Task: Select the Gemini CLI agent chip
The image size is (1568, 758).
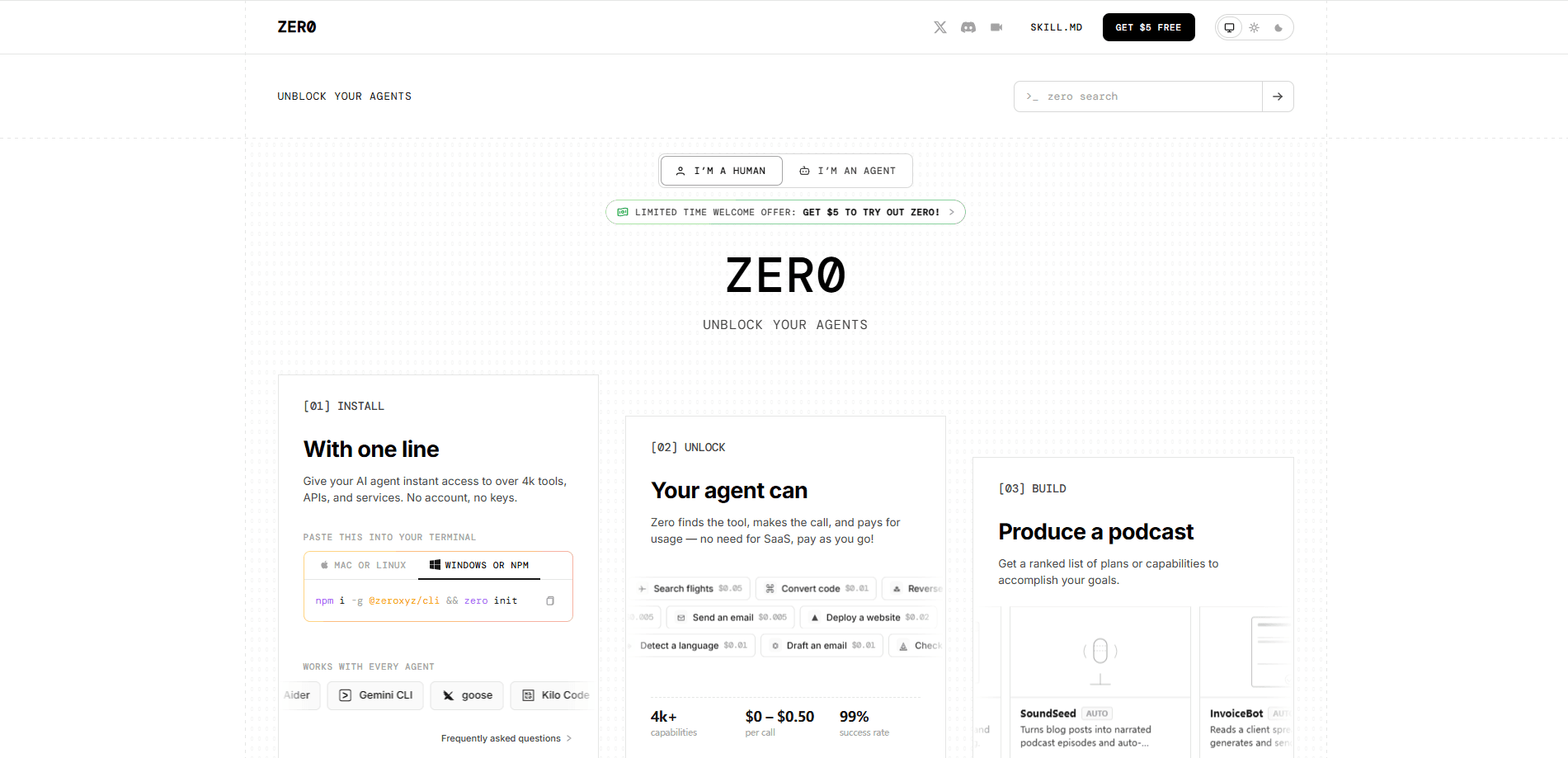Action: (375, 695)
